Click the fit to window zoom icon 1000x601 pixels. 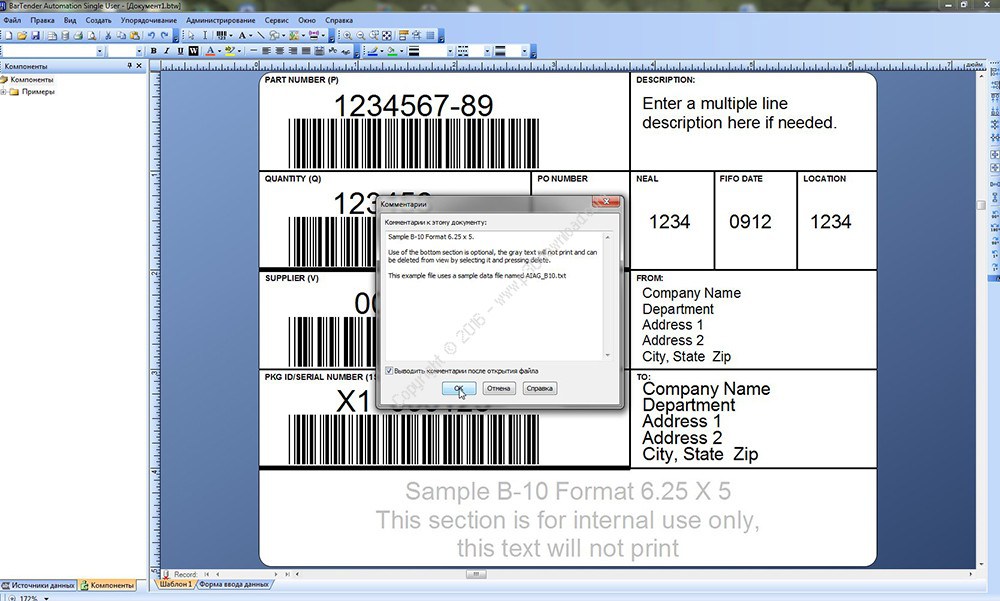coord(387,36)
